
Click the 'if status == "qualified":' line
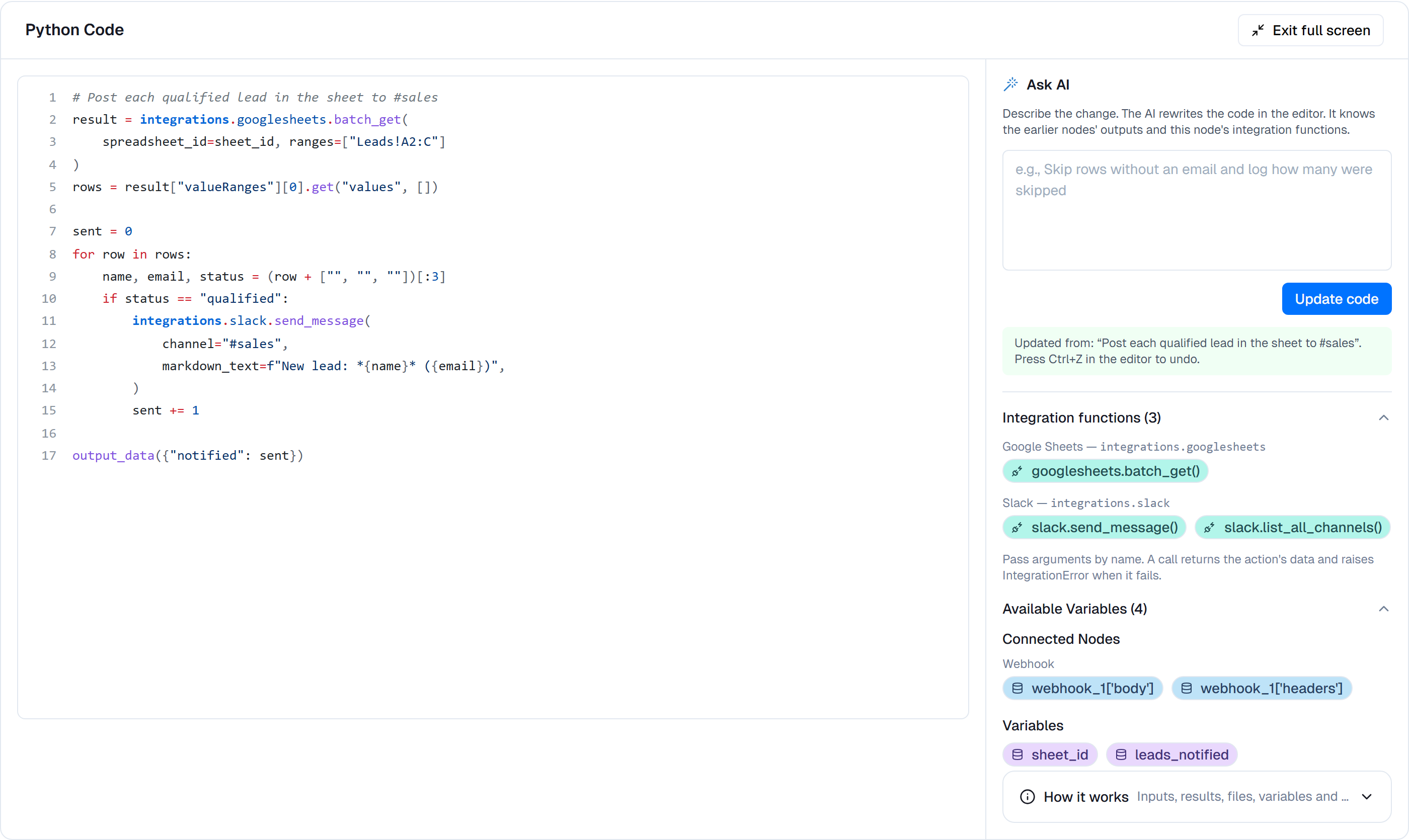[x=195, y=298]
